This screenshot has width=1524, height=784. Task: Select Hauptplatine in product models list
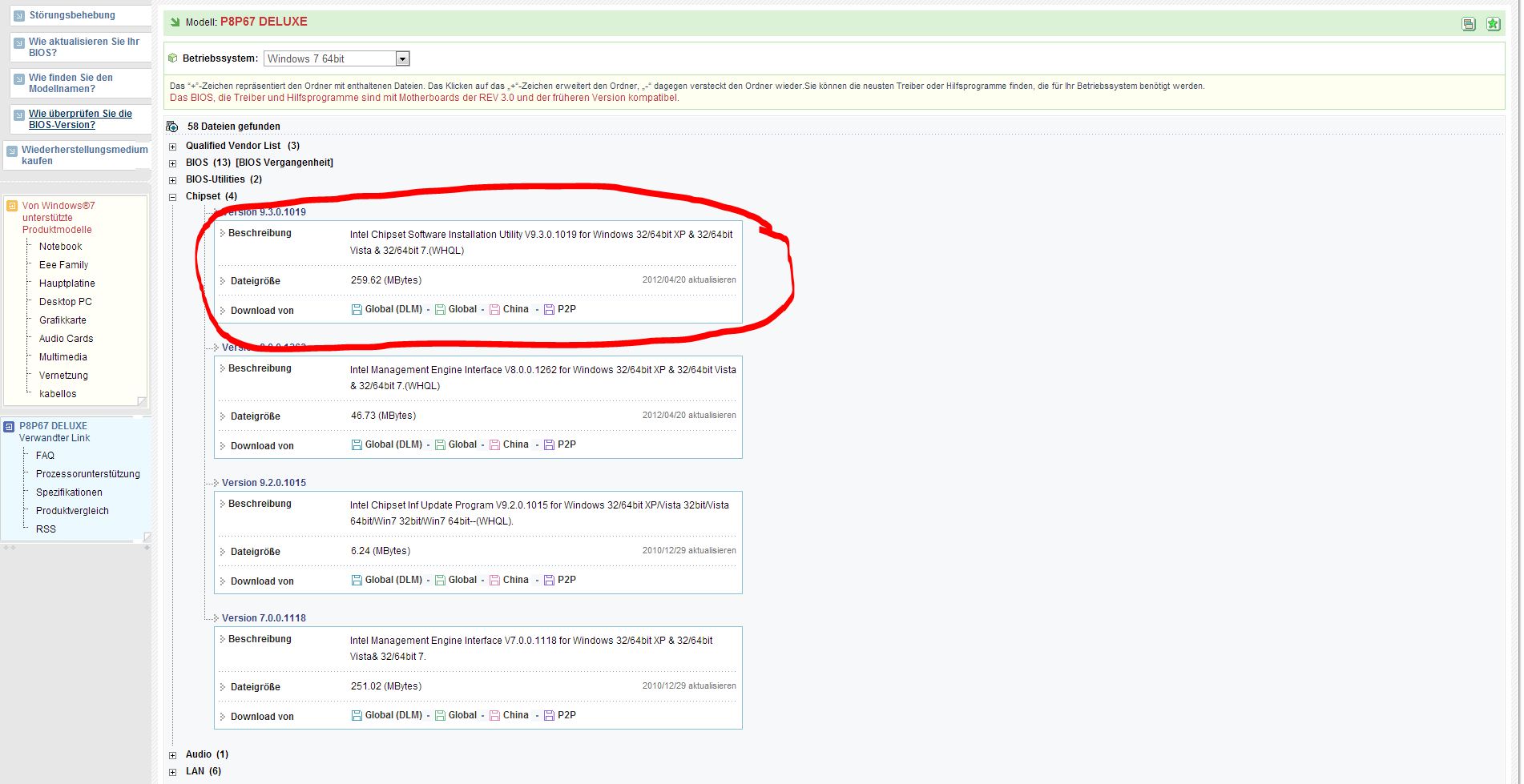click(67, 283)
